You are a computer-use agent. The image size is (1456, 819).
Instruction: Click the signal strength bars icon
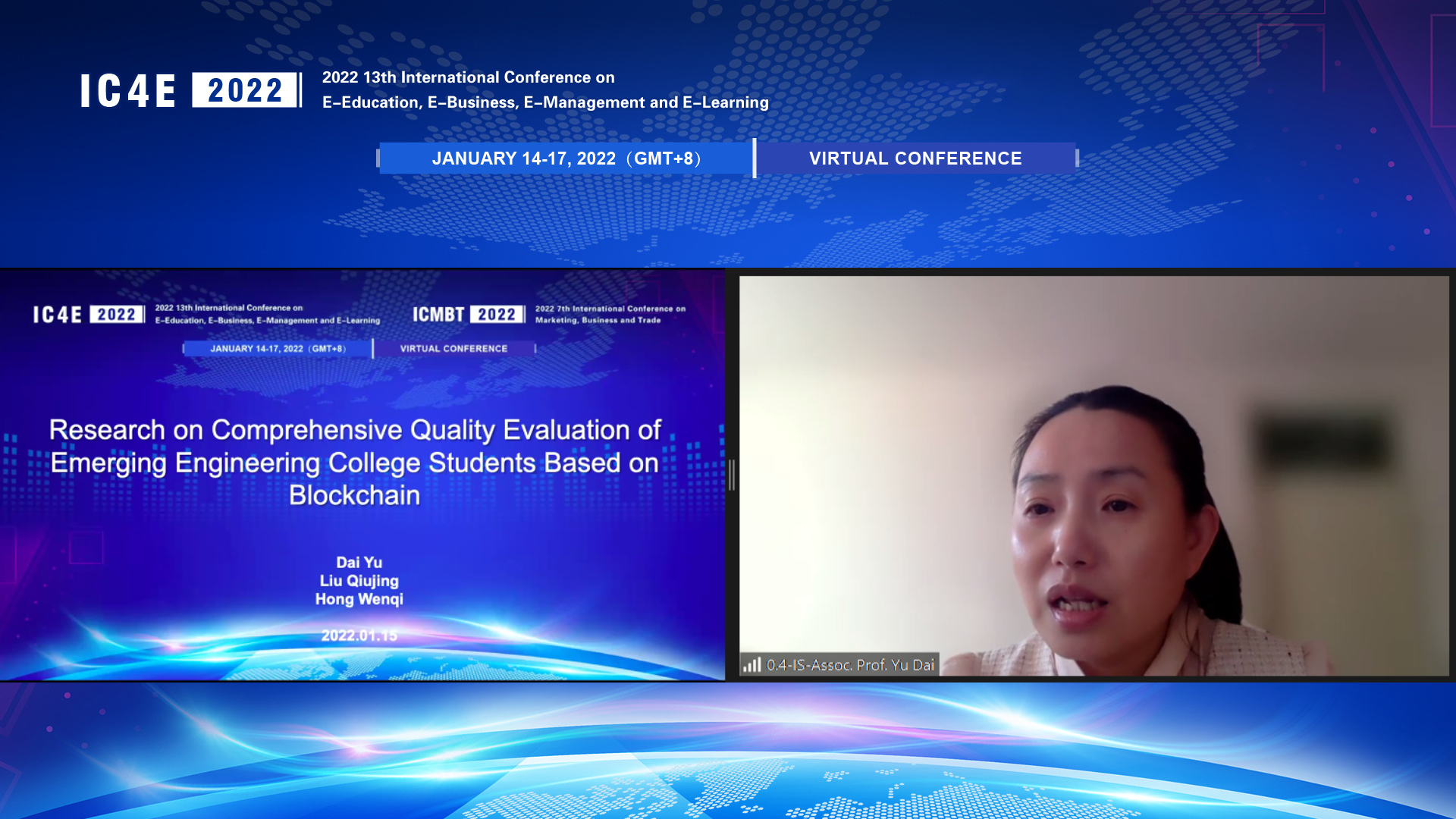pyautogui.click(x=752, y=665)
